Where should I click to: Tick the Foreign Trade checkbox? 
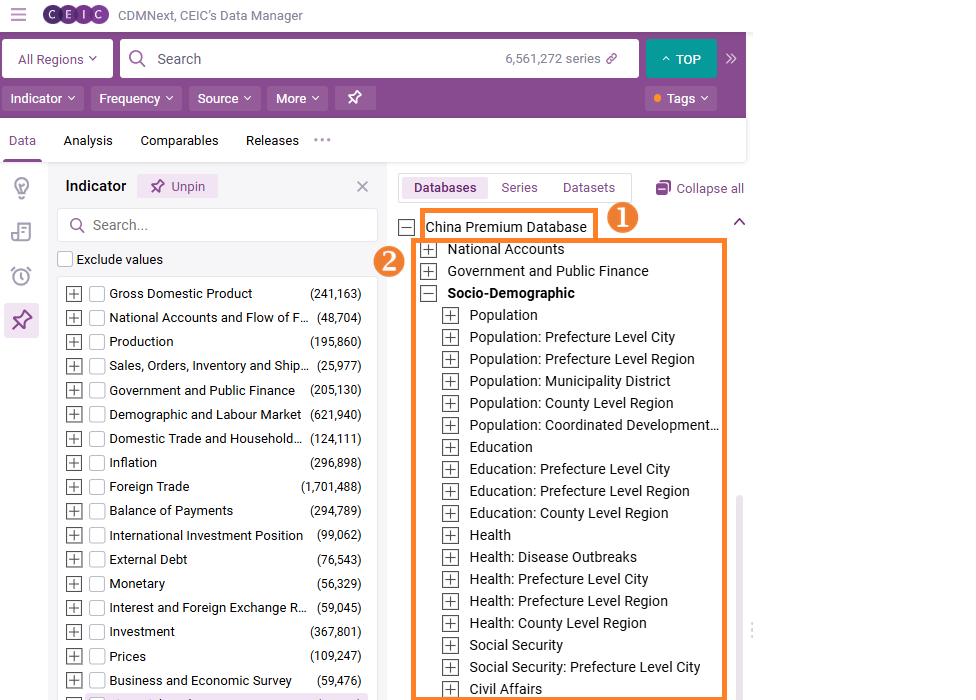pos(97,487)
